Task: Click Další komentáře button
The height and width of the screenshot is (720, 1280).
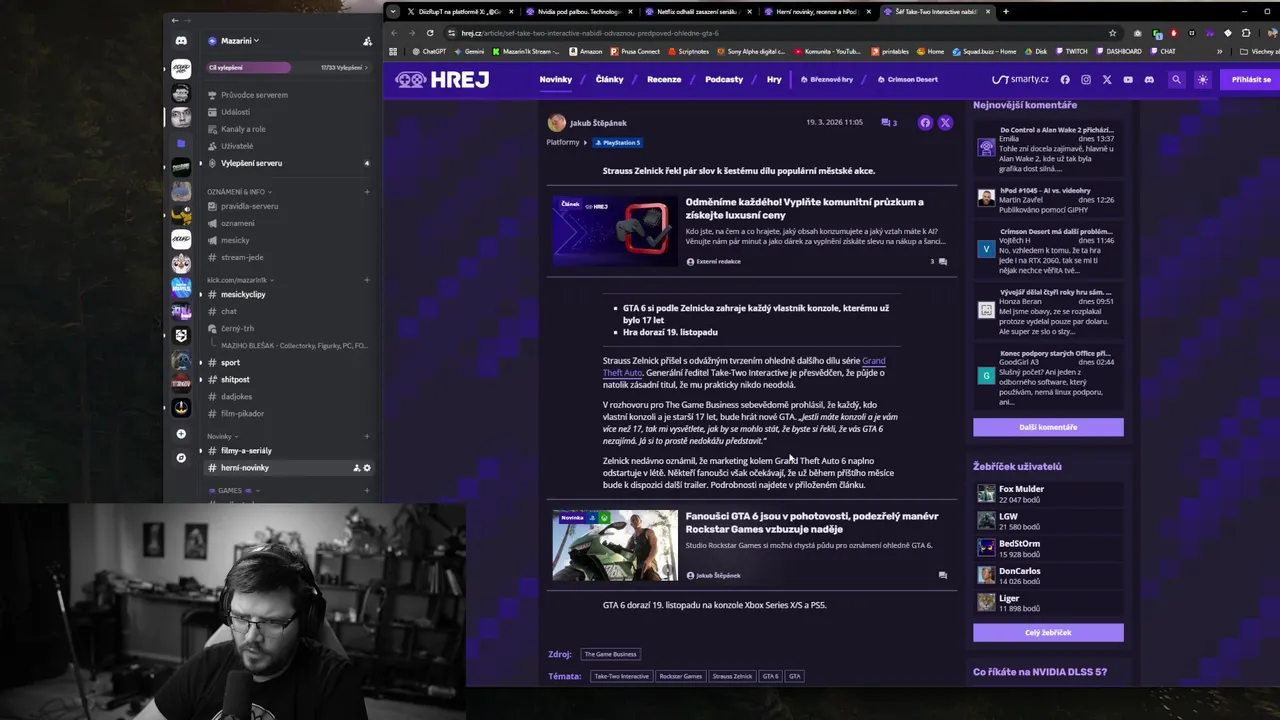Action: tap(1048, 427)
